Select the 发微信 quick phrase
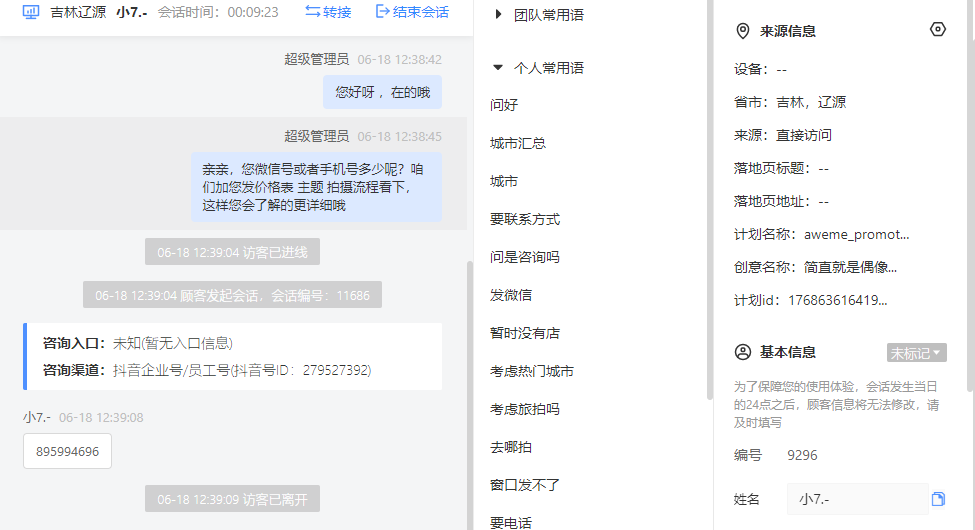Screen dimensions: 975x530 click(x=511, y=295)
